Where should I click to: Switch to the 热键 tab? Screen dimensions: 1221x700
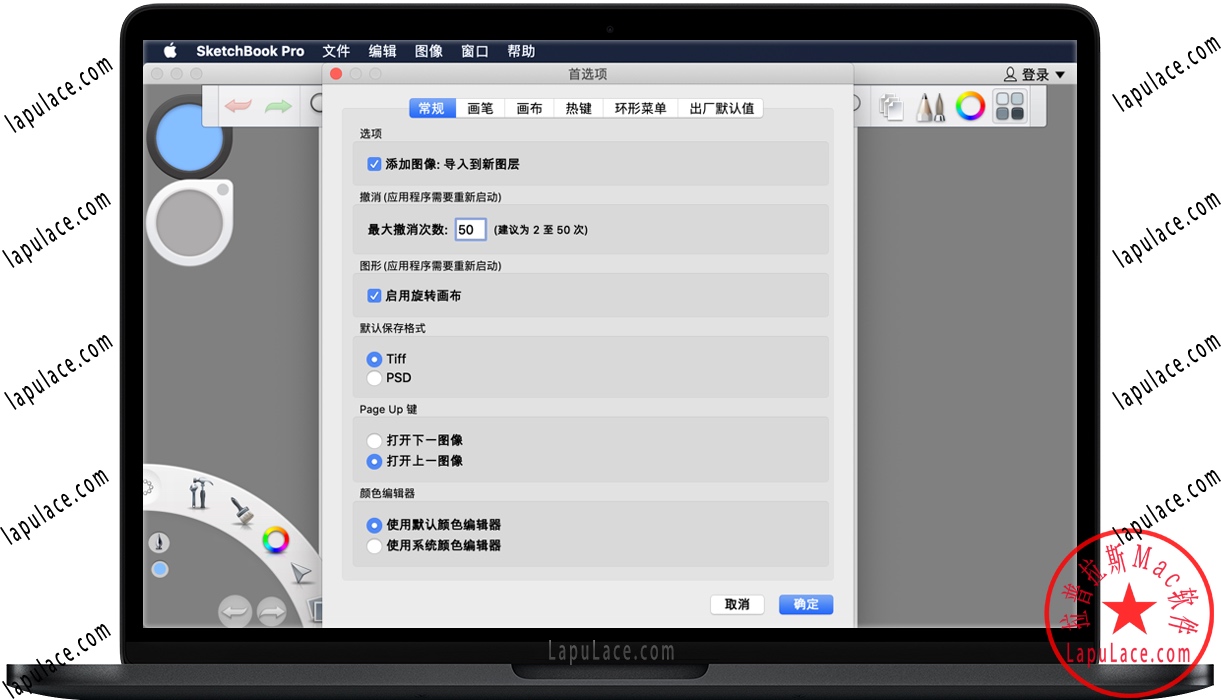point(578,108)
